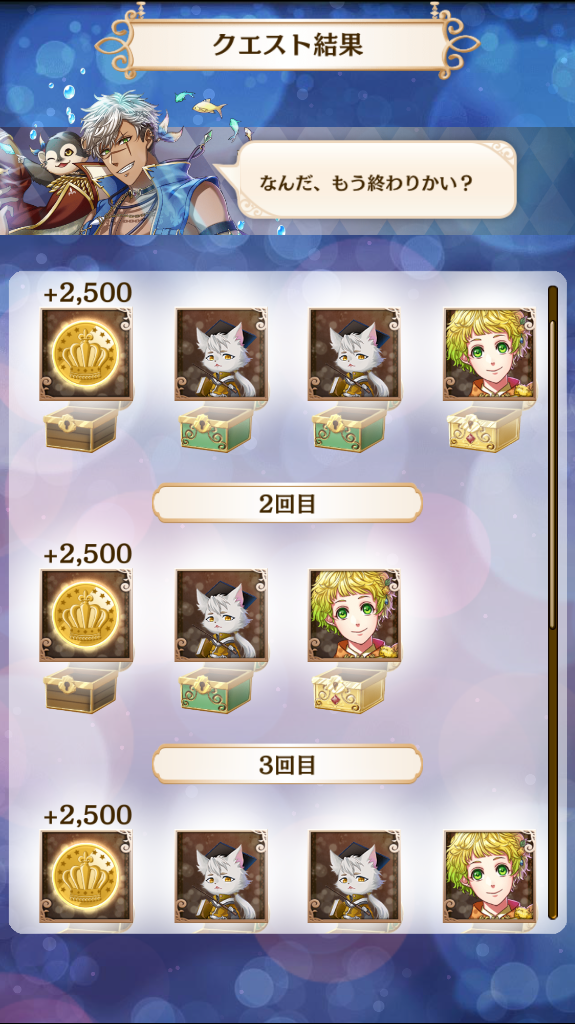Pick the green-haired boy card under 3回目
The width and height of the screenshot is (576, 1024).
coord(489,876)
